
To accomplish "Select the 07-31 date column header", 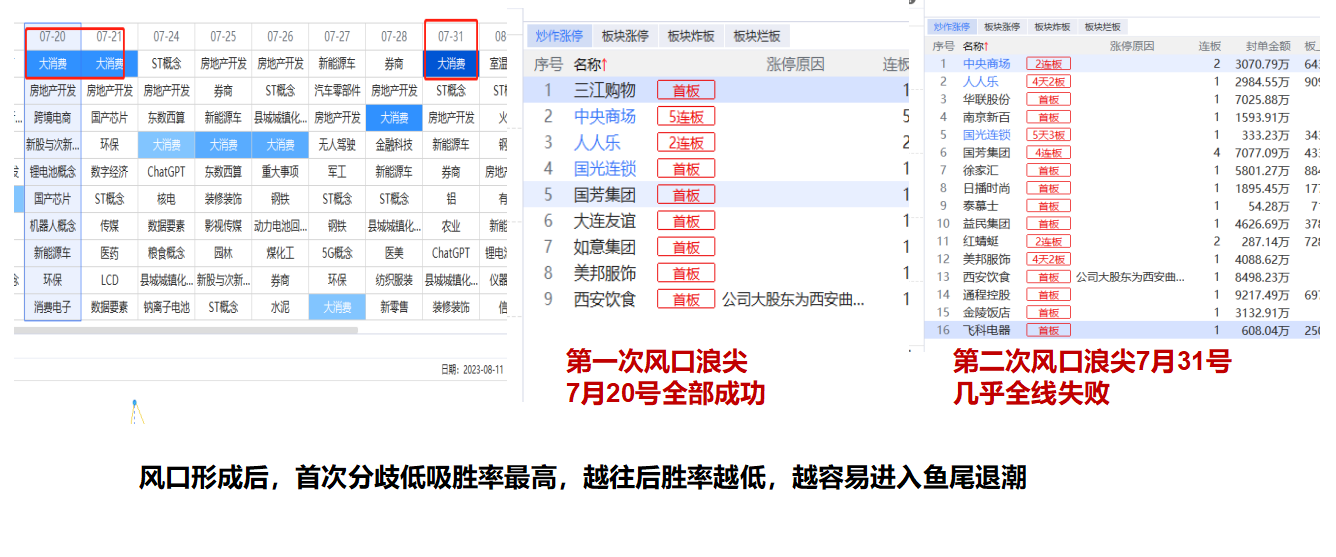I will pos(452,37).
